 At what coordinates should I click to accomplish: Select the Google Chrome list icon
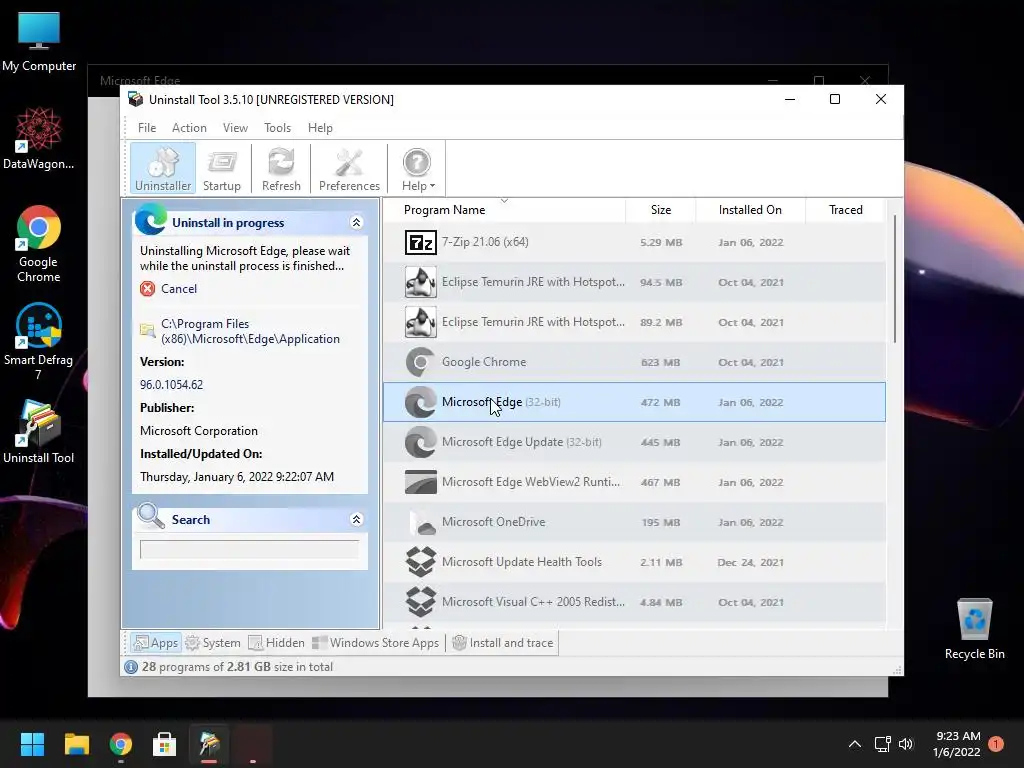click(421, 362)
